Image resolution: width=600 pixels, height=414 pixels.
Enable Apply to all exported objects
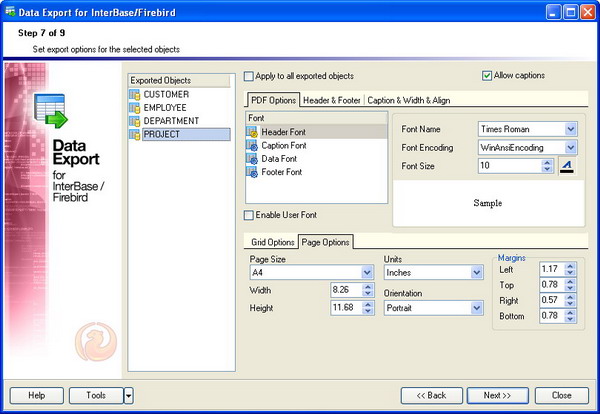click(249, 76)
